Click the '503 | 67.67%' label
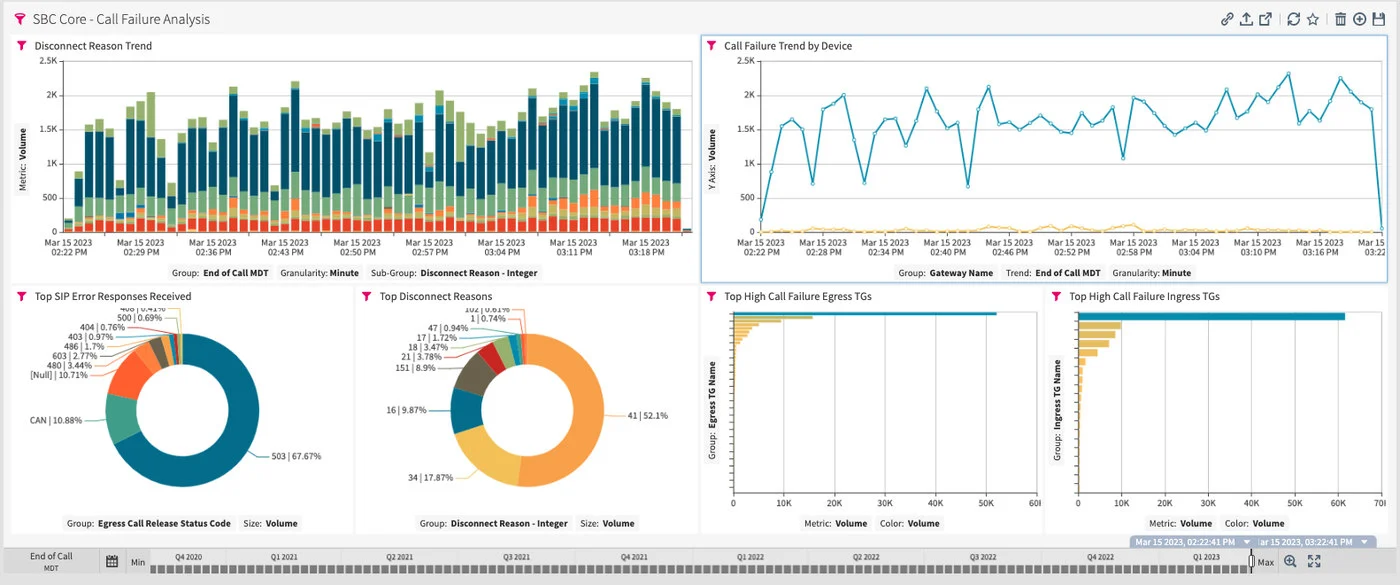 point(295,456)
